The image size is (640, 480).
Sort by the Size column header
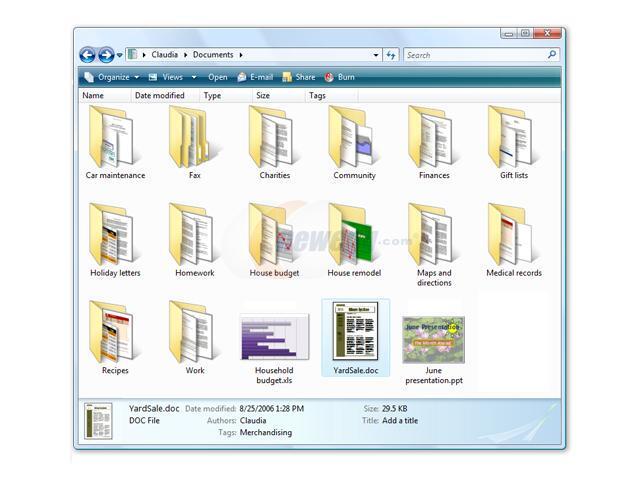[278, 96]
